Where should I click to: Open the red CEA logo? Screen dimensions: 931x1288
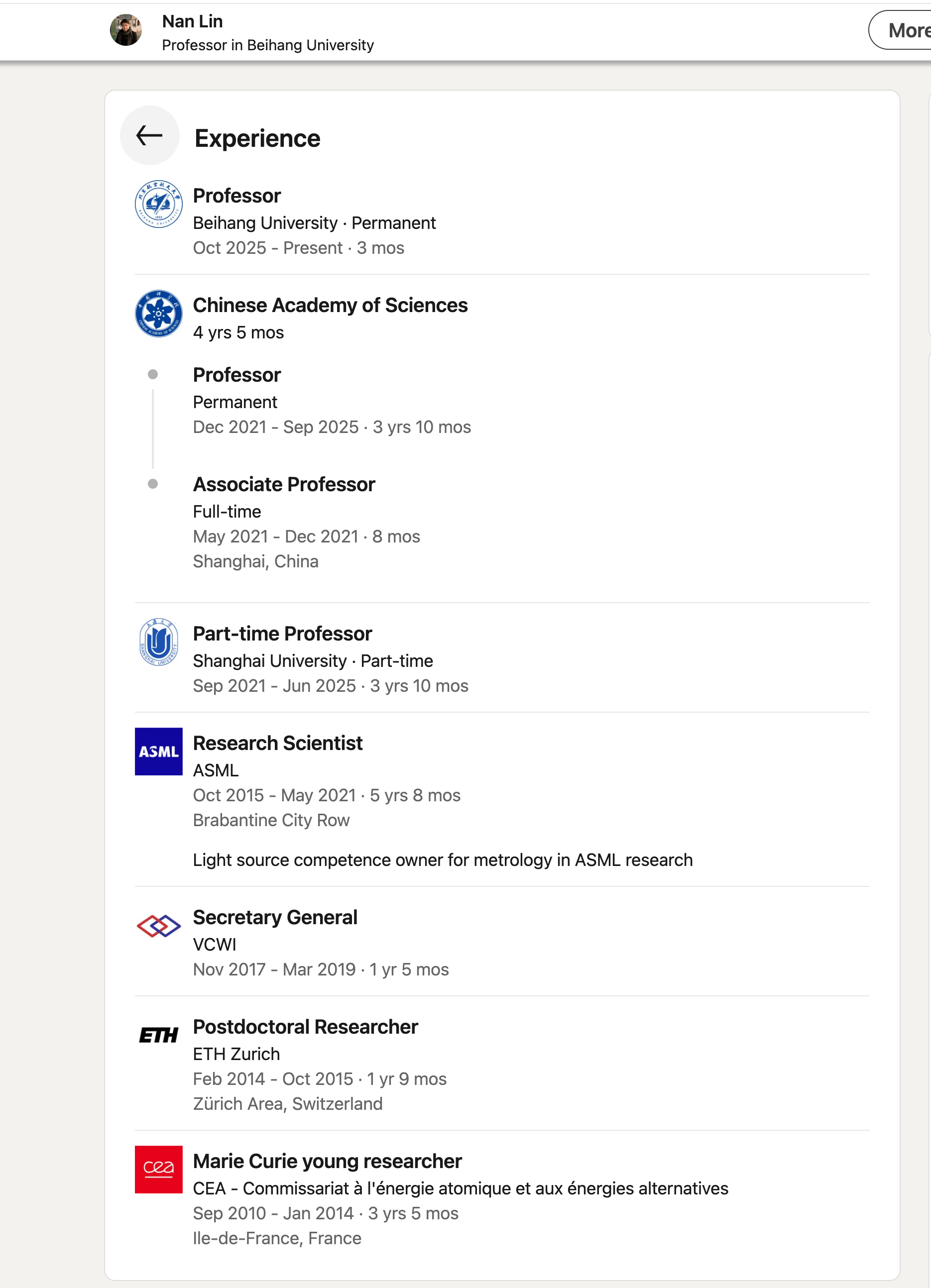pyautogui.click(x=158, y=1170)
